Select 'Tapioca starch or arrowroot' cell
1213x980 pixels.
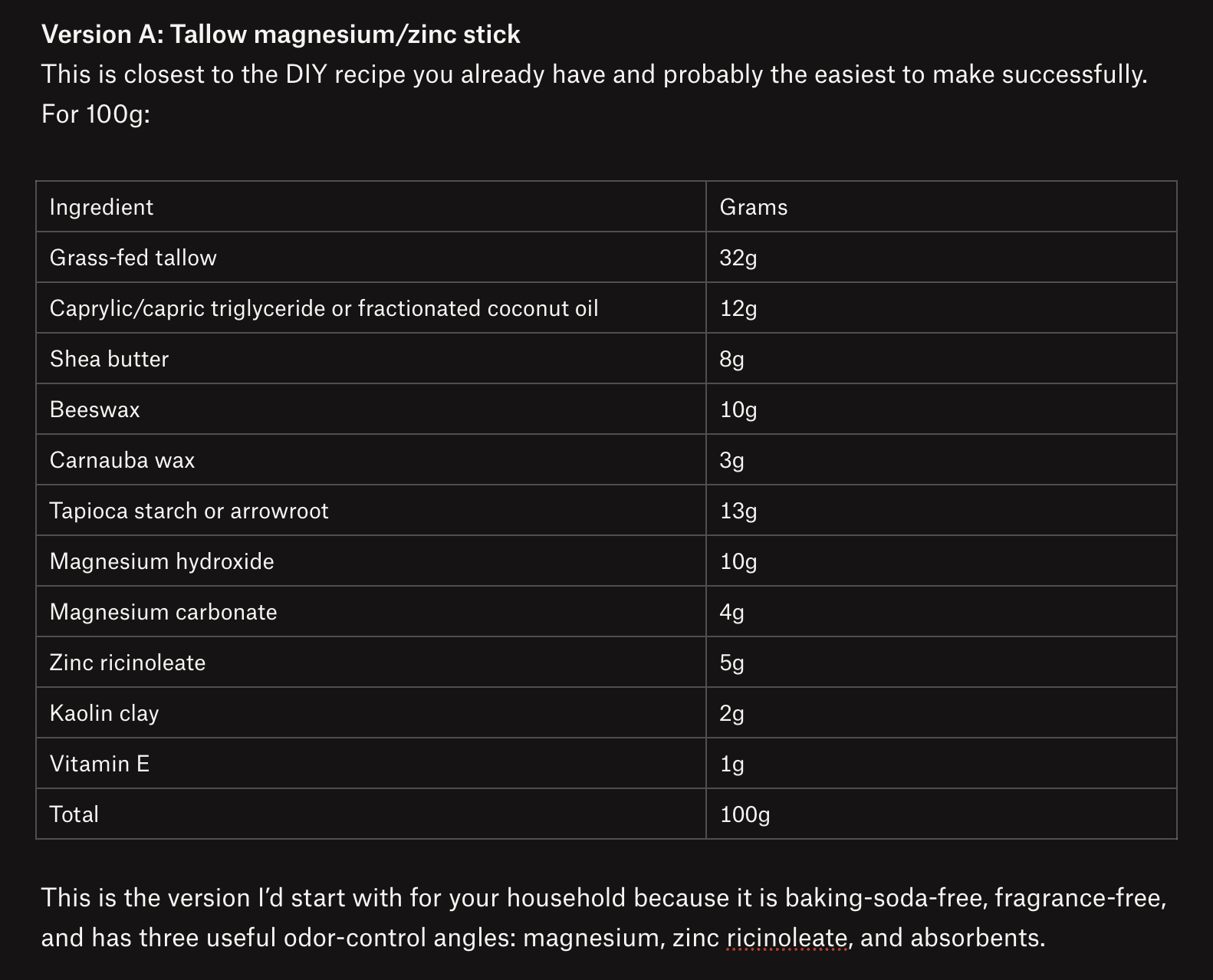click(x=371, y=511)
